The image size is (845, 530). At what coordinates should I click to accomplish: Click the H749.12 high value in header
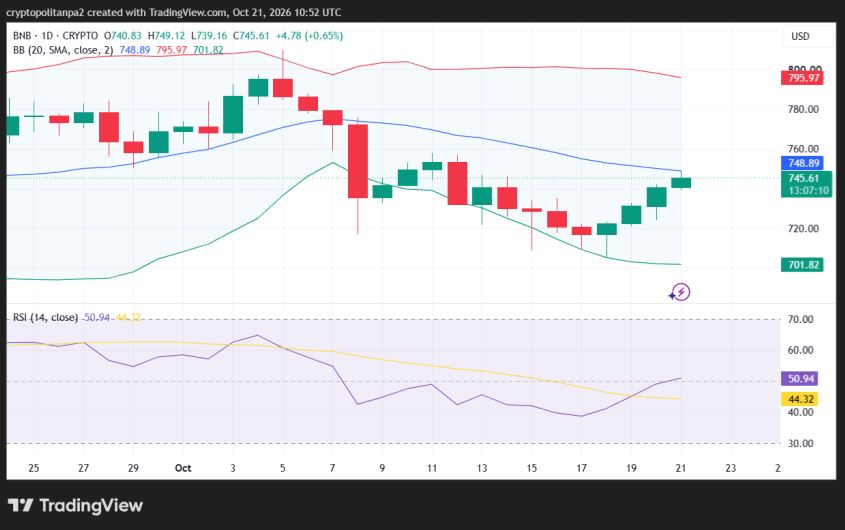coord(166,36)
